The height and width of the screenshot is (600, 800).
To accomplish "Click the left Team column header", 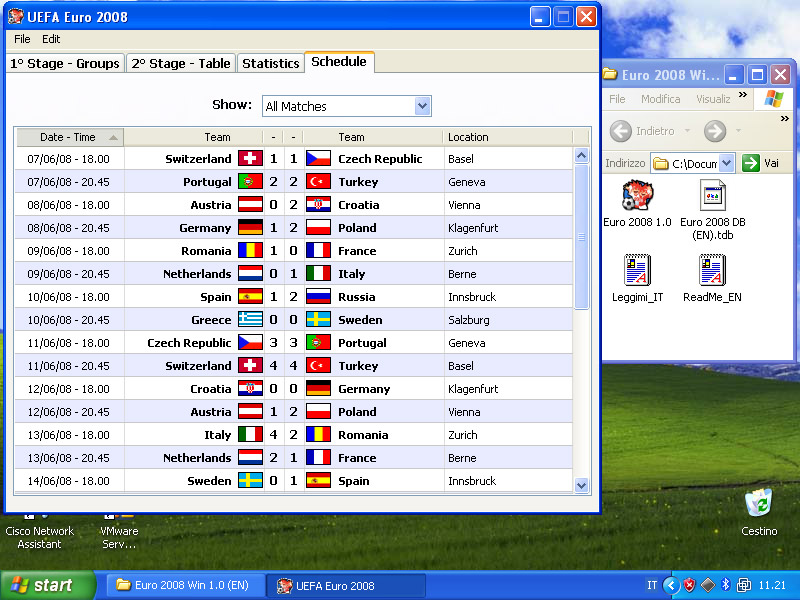I will (193, 137).
